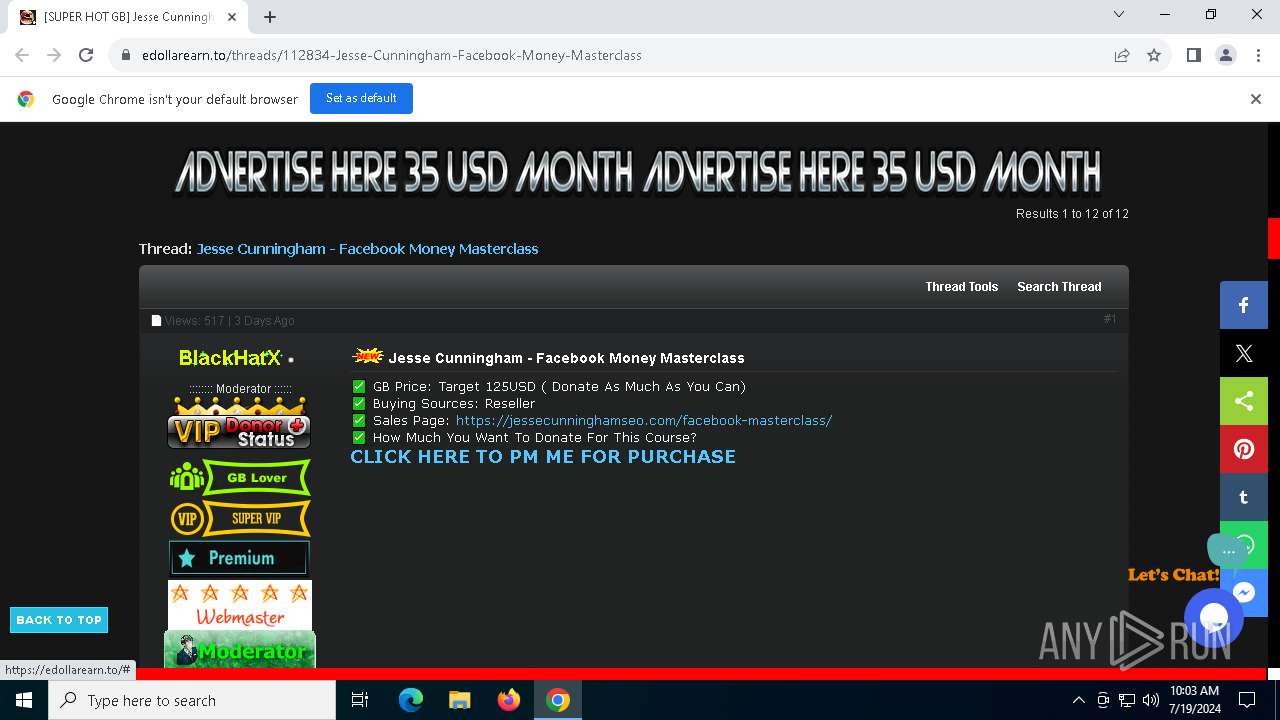This screenshot has width=1280, height=720.
Task: Open the blue chat bubble widget
Action: point(1213,617)
